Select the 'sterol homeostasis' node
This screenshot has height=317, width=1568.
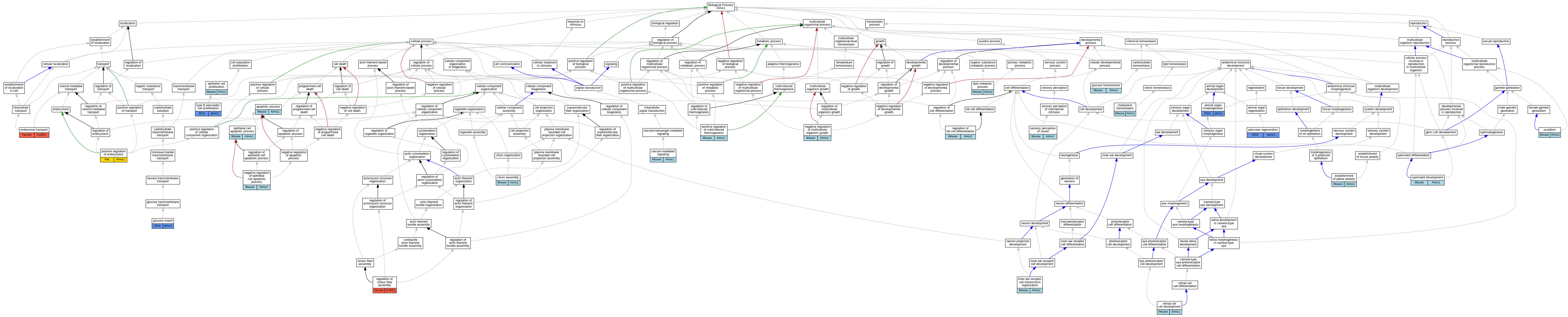pos(1157,88)
